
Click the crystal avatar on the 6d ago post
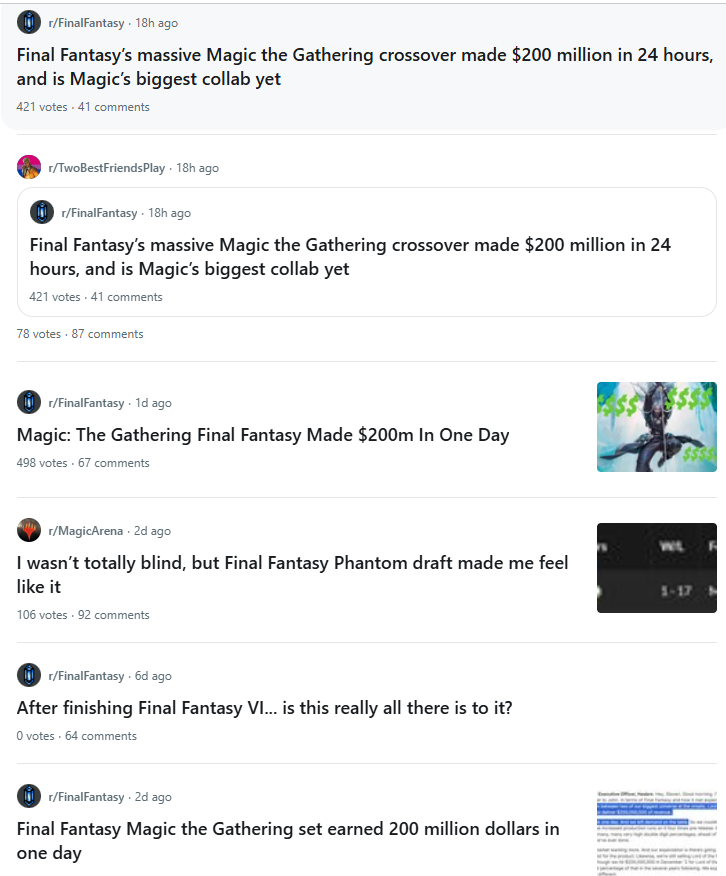(x=29, y=675)
